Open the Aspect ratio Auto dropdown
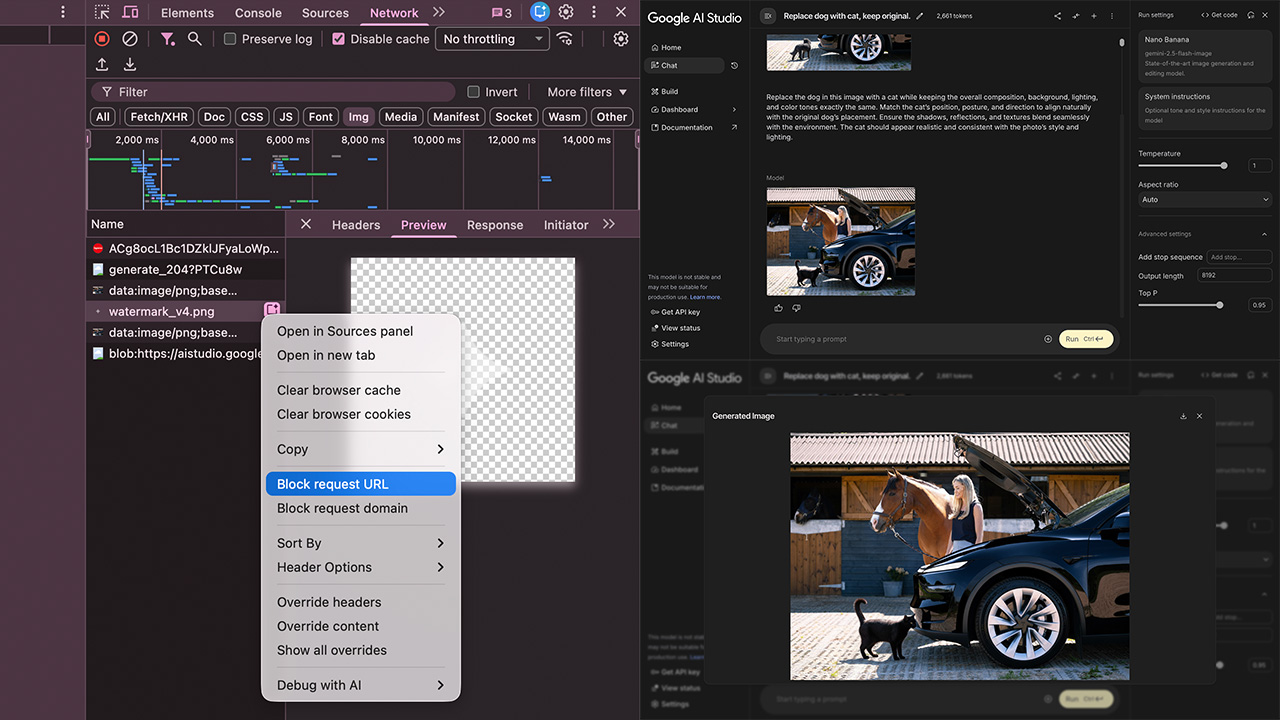The image size is (1280, 720). (1204, 200)
